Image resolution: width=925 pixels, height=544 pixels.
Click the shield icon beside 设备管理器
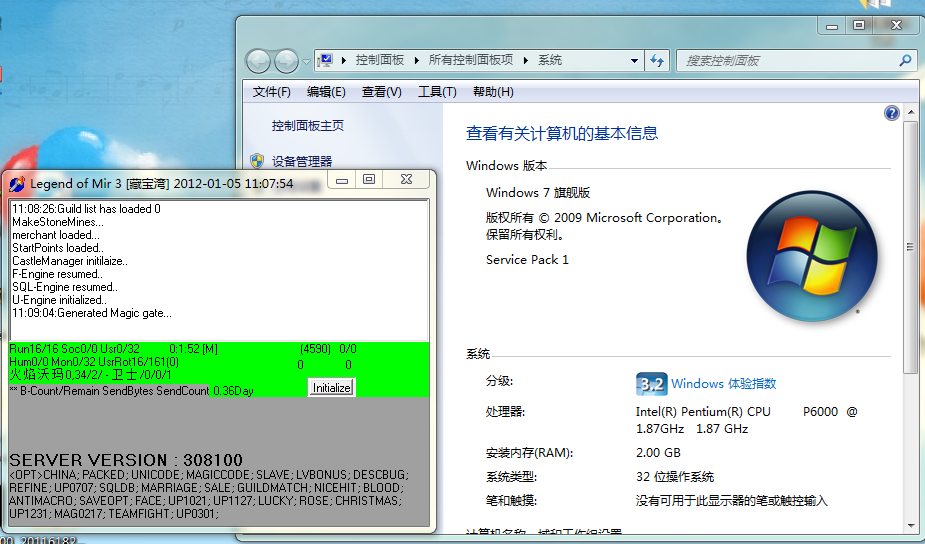click(x=257, y=160)
